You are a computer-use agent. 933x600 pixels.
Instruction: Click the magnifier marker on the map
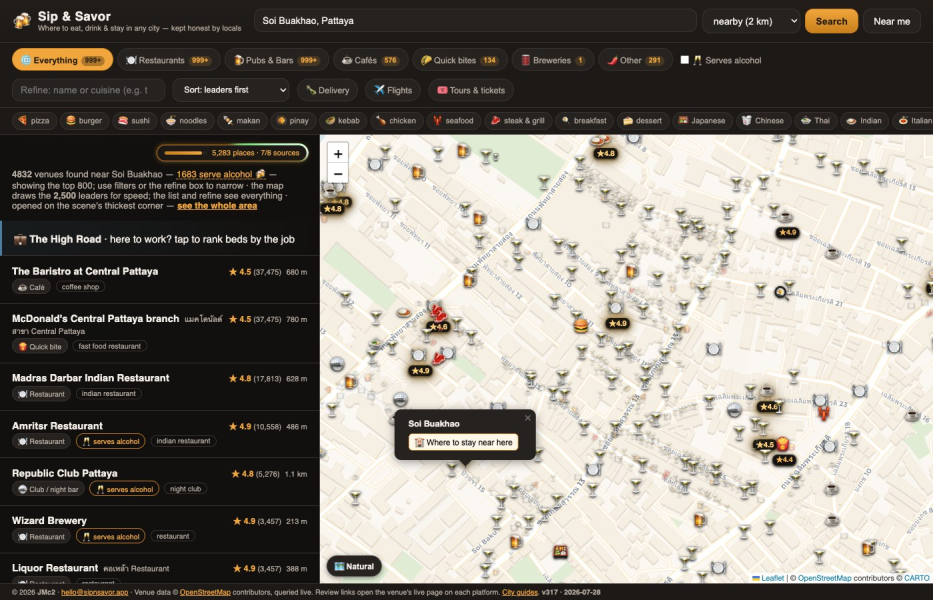pos(781,293)
